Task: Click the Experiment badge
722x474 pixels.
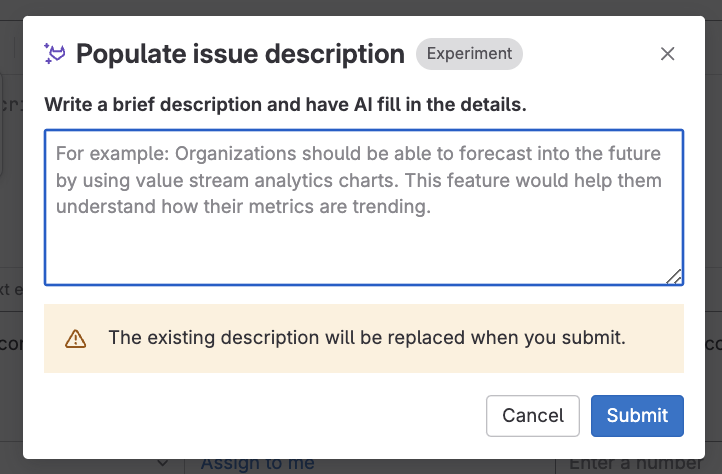Action: click(469, 54)
